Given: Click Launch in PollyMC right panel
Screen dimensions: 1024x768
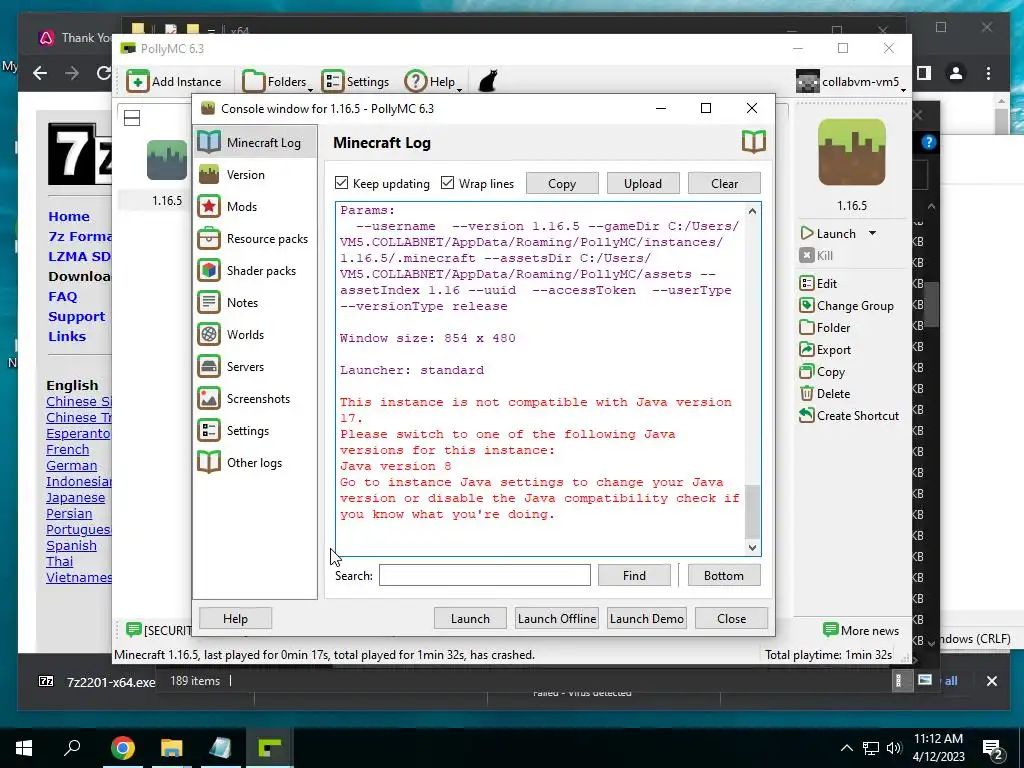Looking at the screenshot, I should 828,233.
